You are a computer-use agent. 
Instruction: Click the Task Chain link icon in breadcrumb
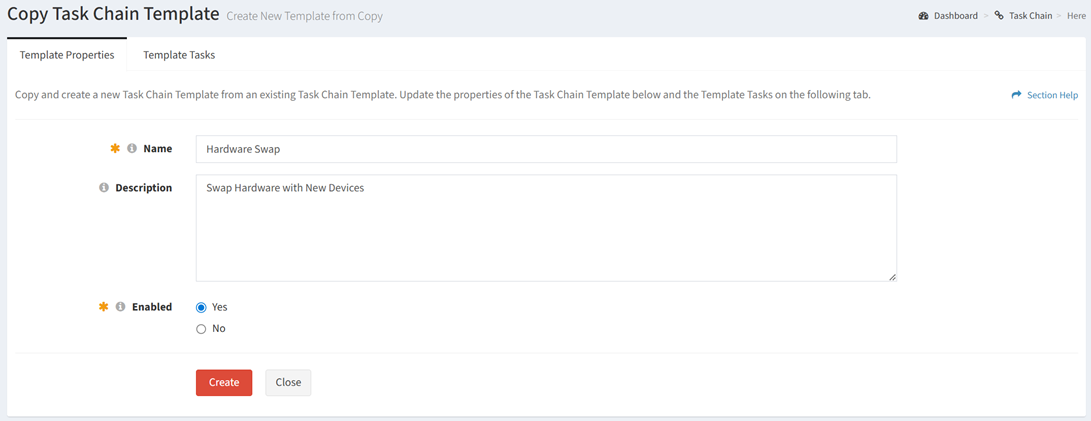pyautogui.click(x=999, y=15)
